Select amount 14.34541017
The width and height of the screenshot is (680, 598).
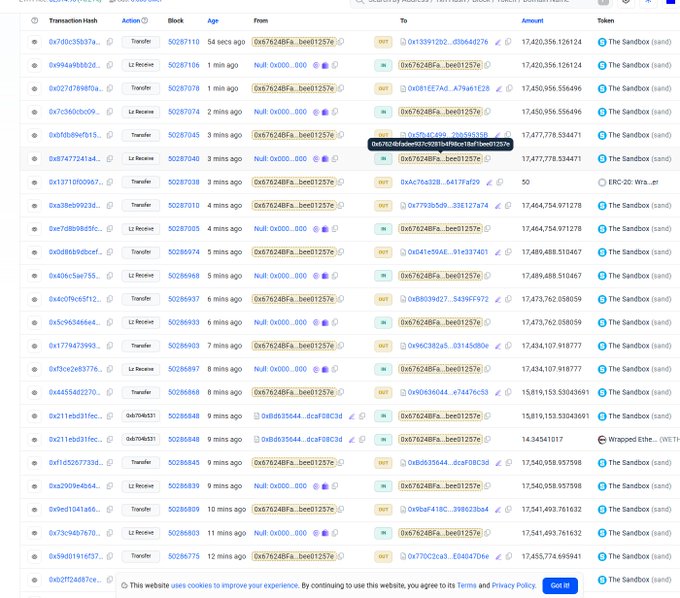pos(542,439)
